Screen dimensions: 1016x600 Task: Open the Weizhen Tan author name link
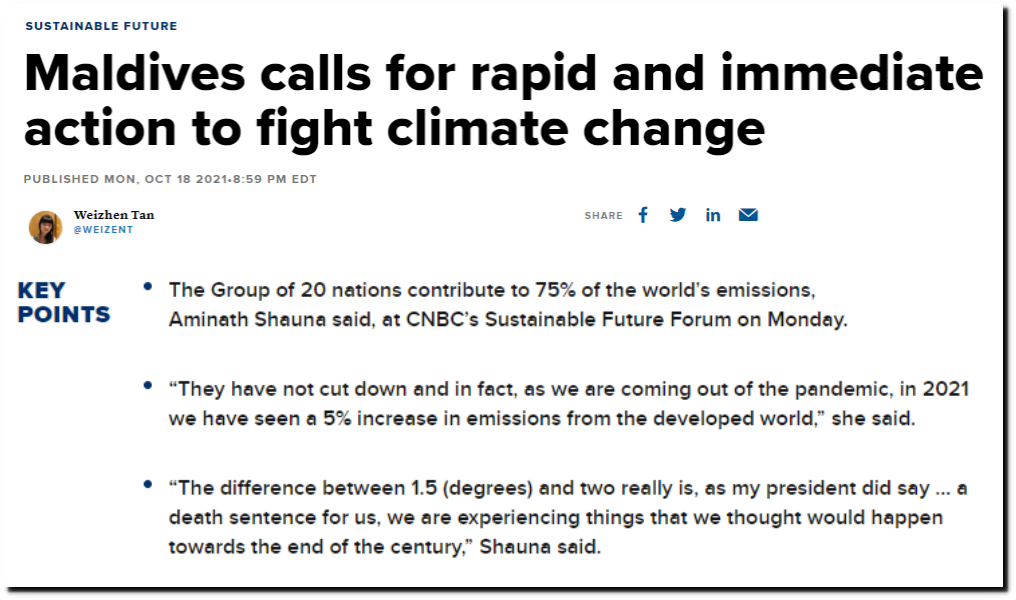(x=114, y=215)
